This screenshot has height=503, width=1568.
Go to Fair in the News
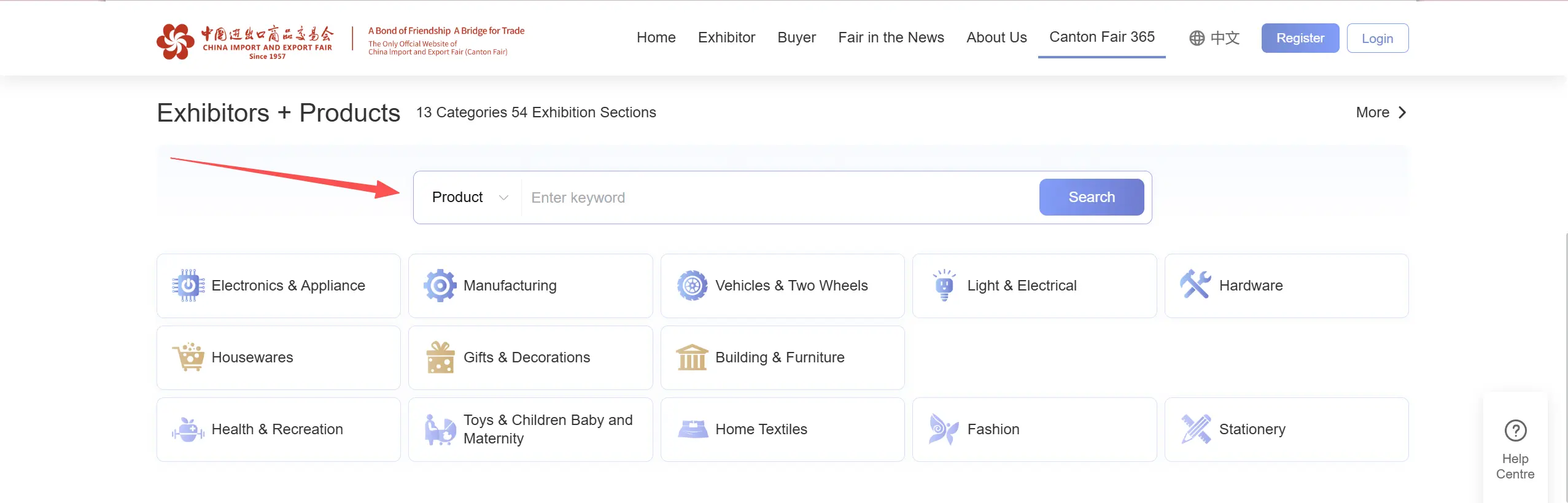tap(891, 37)
